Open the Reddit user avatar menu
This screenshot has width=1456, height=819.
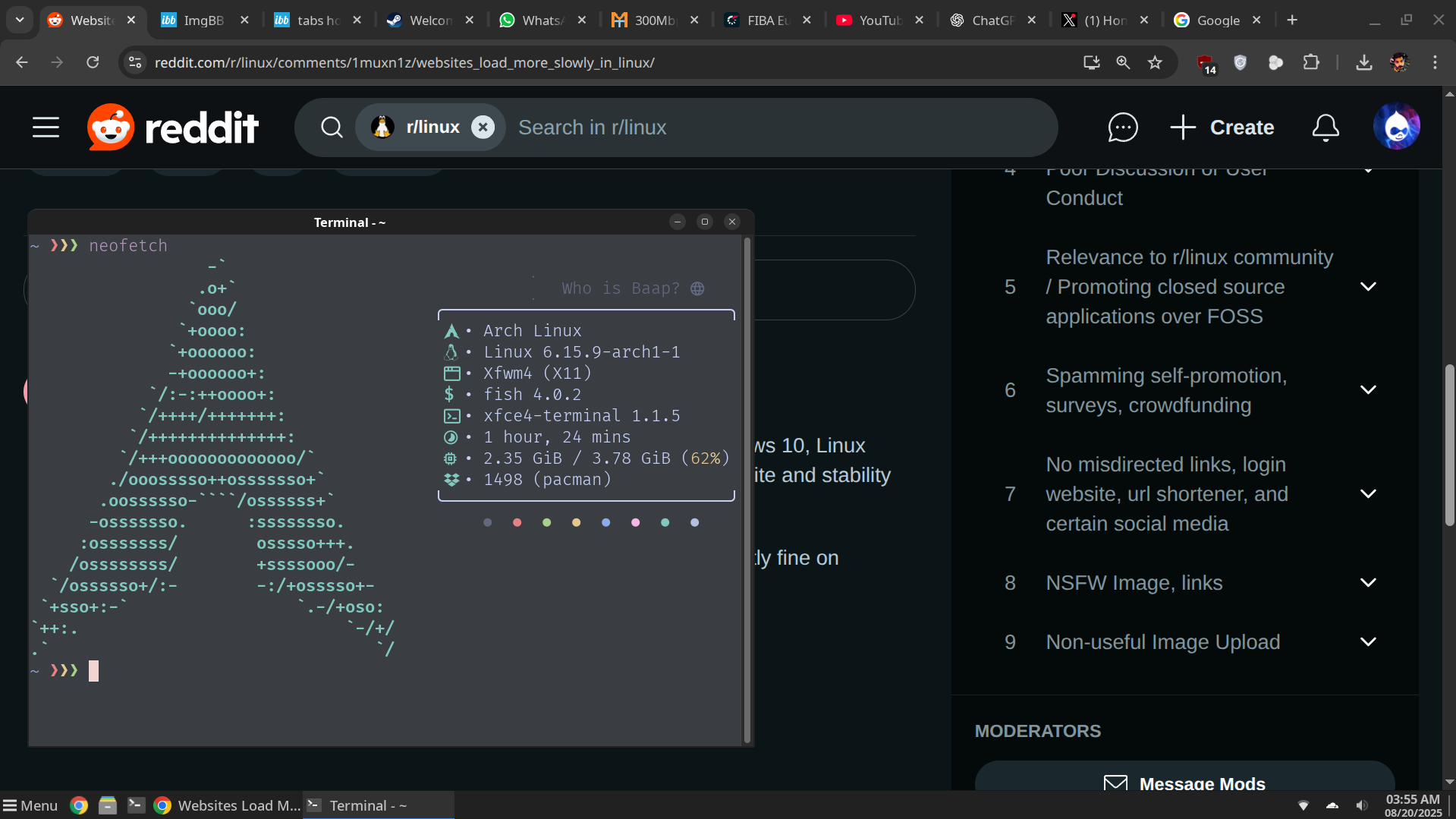(1397, 127)
